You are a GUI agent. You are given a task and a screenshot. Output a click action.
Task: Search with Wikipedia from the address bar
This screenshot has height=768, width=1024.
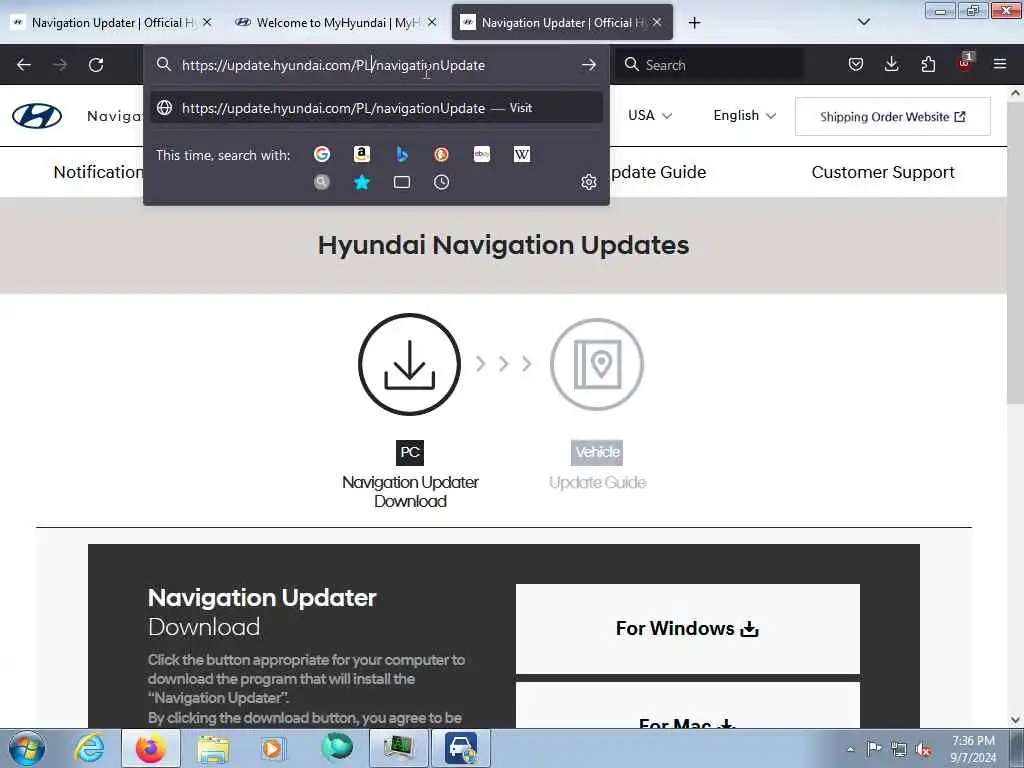(x=522, y=154)
